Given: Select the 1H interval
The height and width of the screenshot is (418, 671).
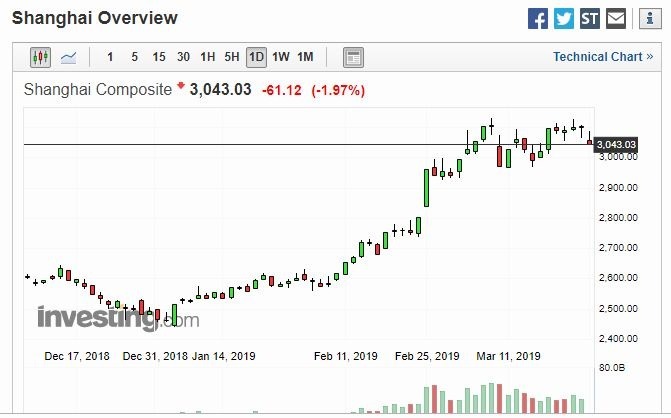Looking at the screenshot, I should pos(208,57).
